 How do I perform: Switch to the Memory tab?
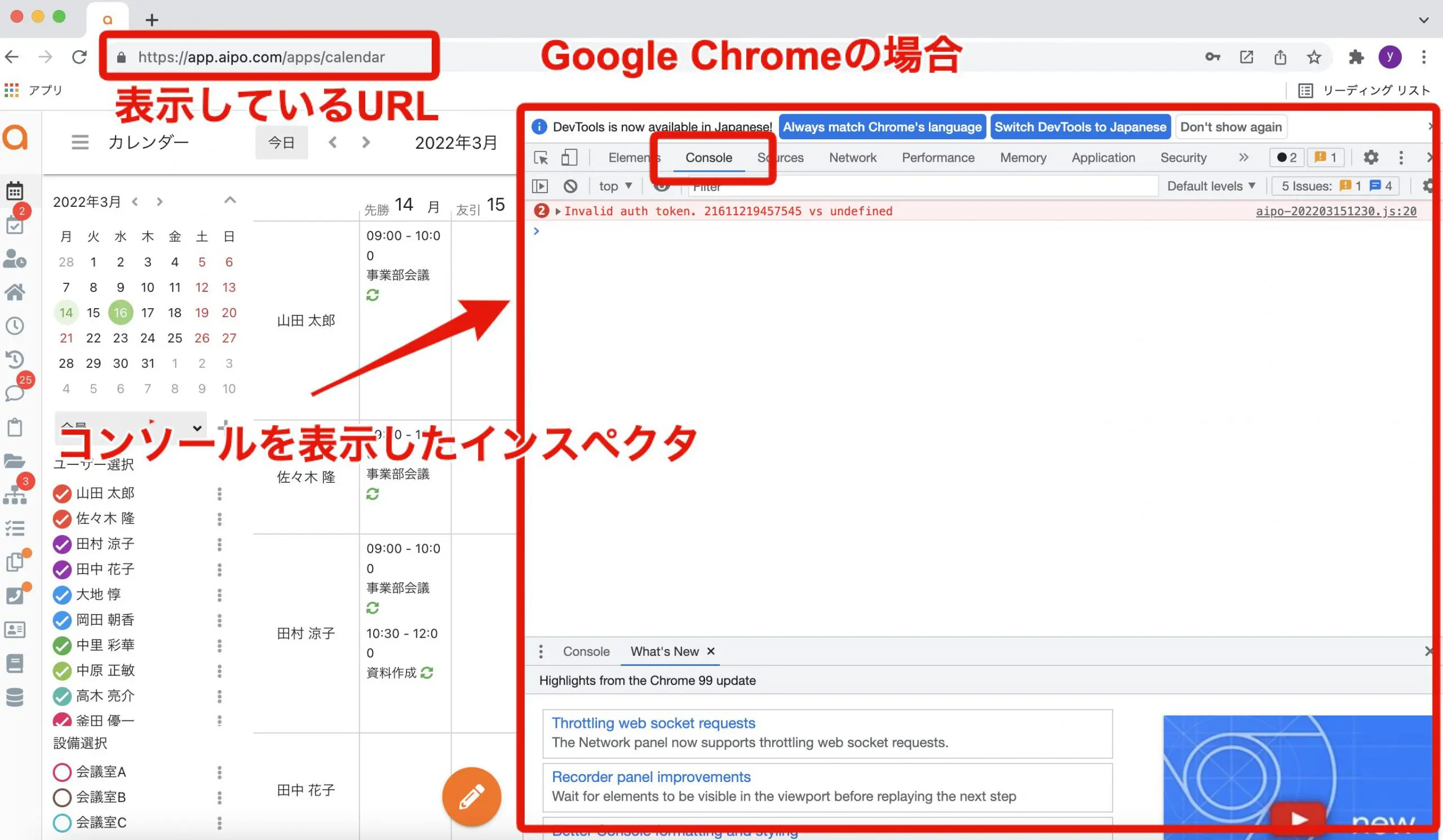1023,157
